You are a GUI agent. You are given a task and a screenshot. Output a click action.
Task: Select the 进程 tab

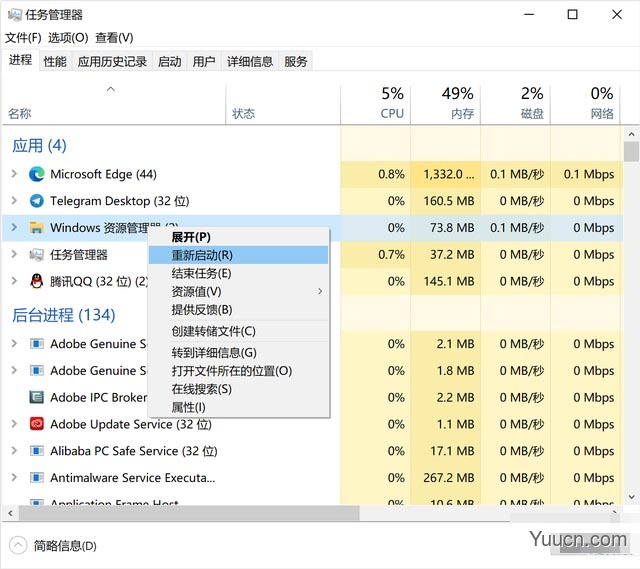[x=20, y=60]
